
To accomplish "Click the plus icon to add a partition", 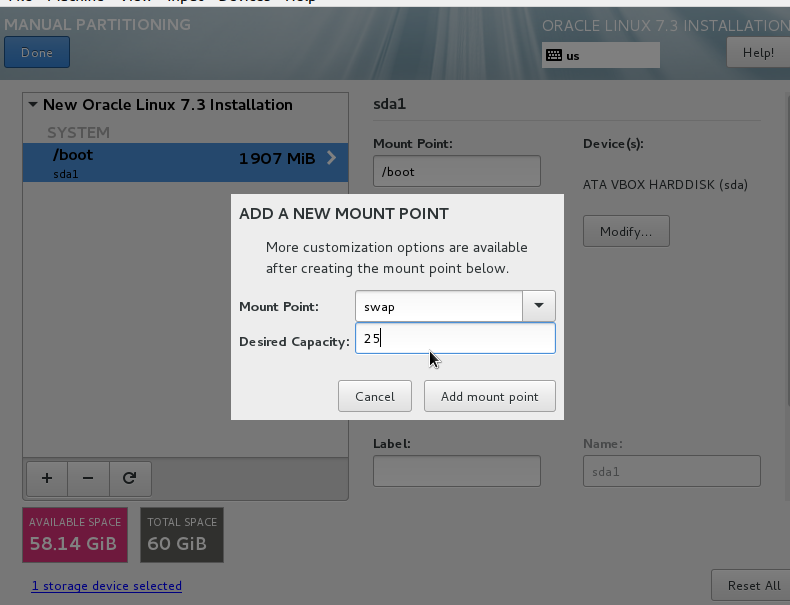I will [47, 478].
